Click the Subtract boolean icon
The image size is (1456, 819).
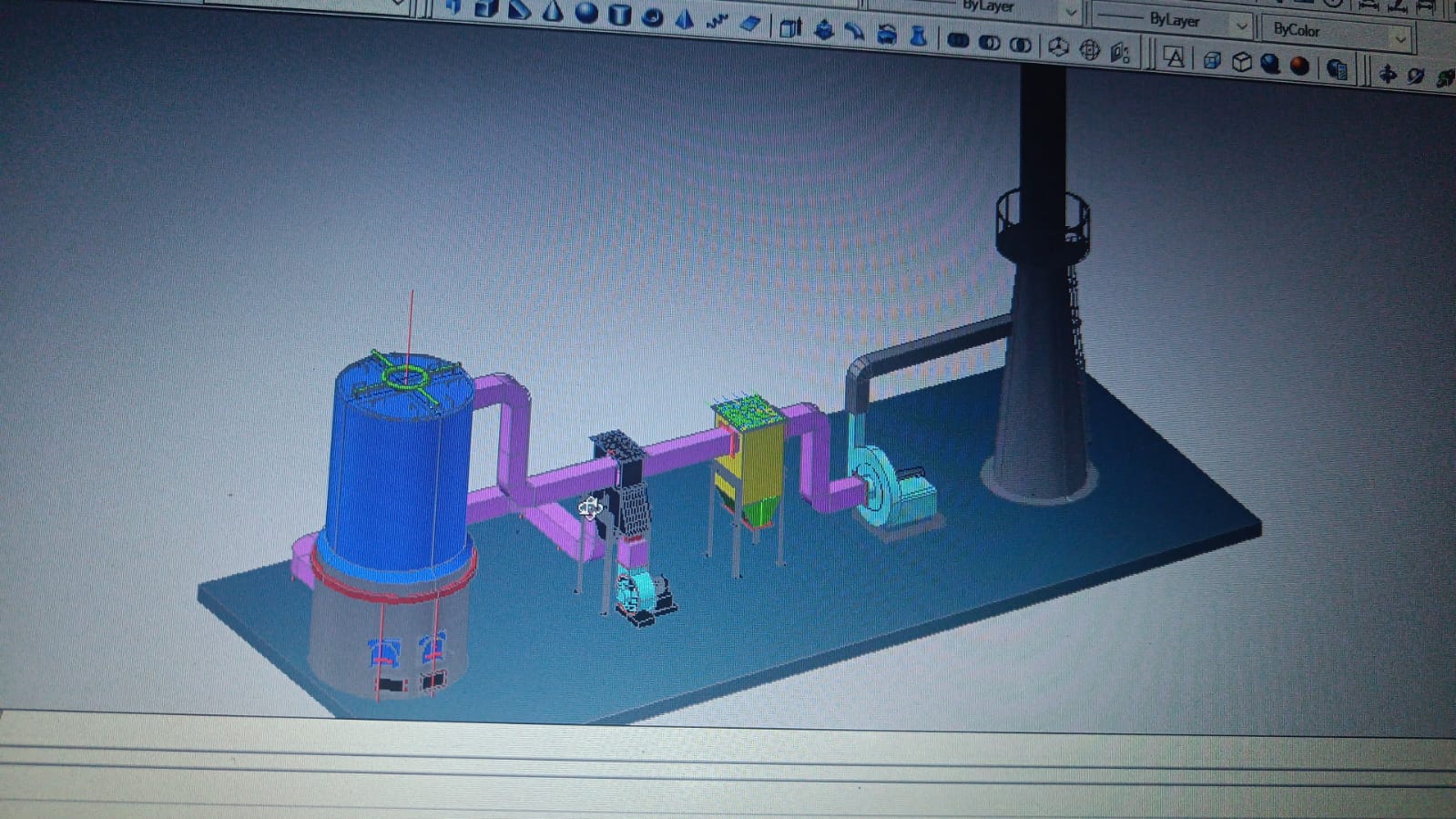pos(990,42)
